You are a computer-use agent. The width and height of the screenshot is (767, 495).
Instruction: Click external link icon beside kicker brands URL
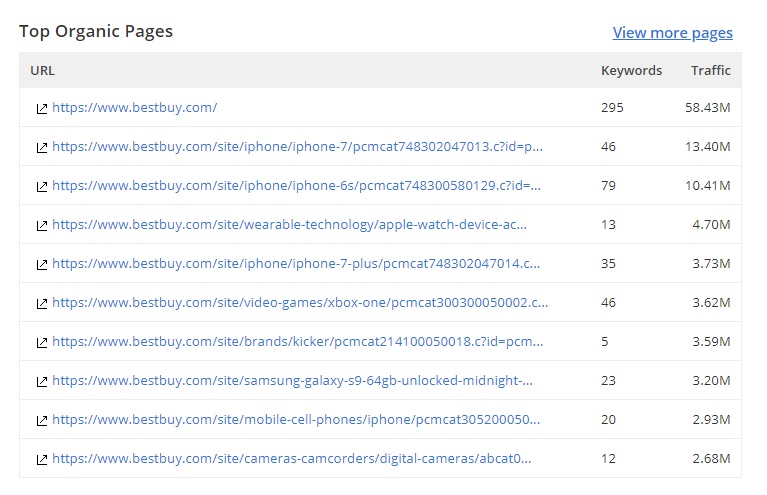tap(41, 342)
